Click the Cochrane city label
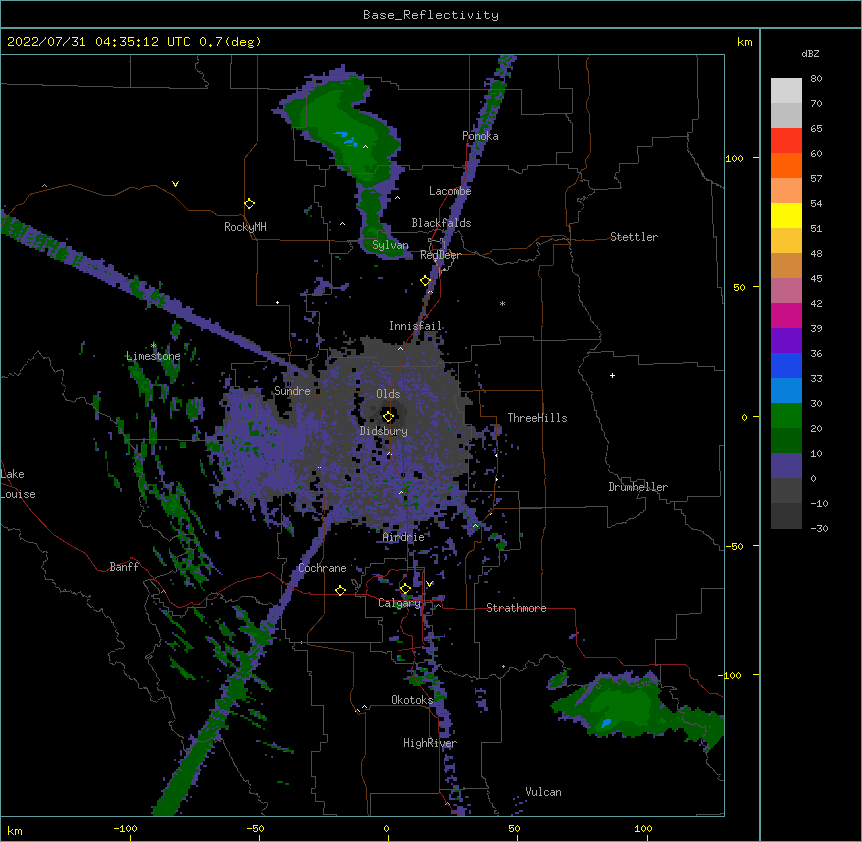 click(322, 568)
